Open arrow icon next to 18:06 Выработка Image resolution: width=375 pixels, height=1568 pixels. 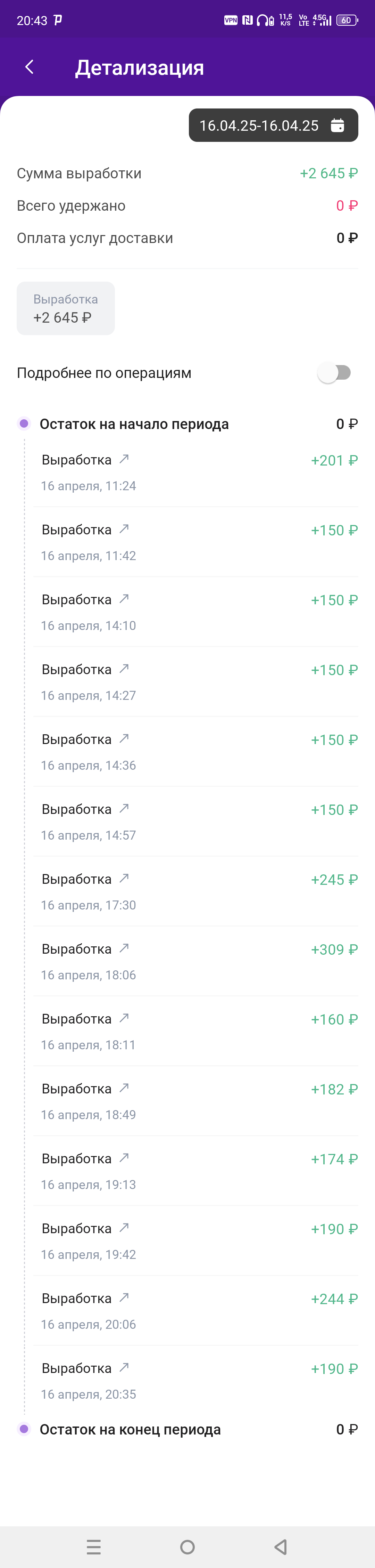click(124, 948)
